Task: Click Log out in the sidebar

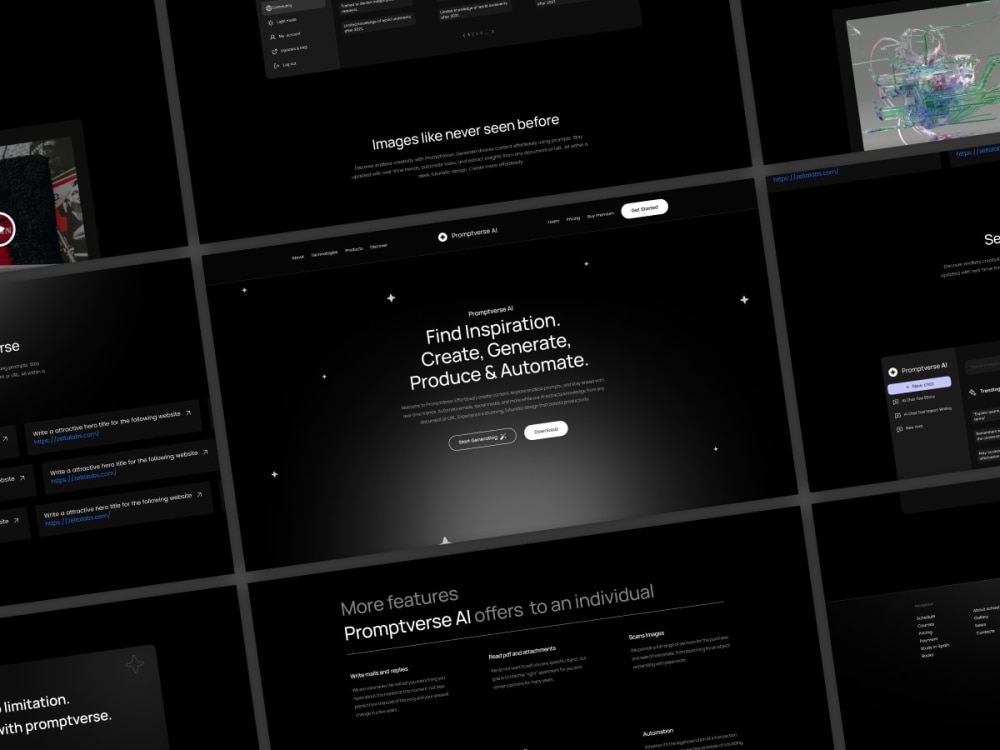Action: tap(289, 64)
